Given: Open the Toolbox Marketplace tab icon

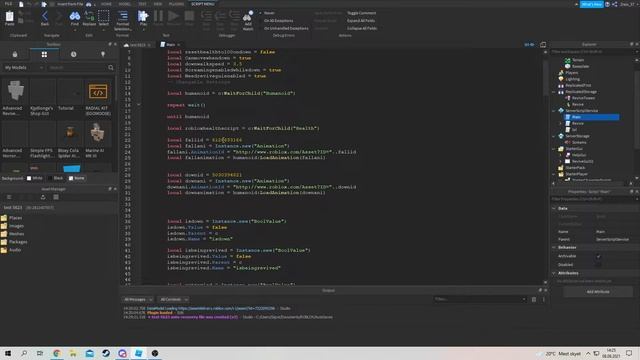Looking at the screenshot, I should [15, 54].
